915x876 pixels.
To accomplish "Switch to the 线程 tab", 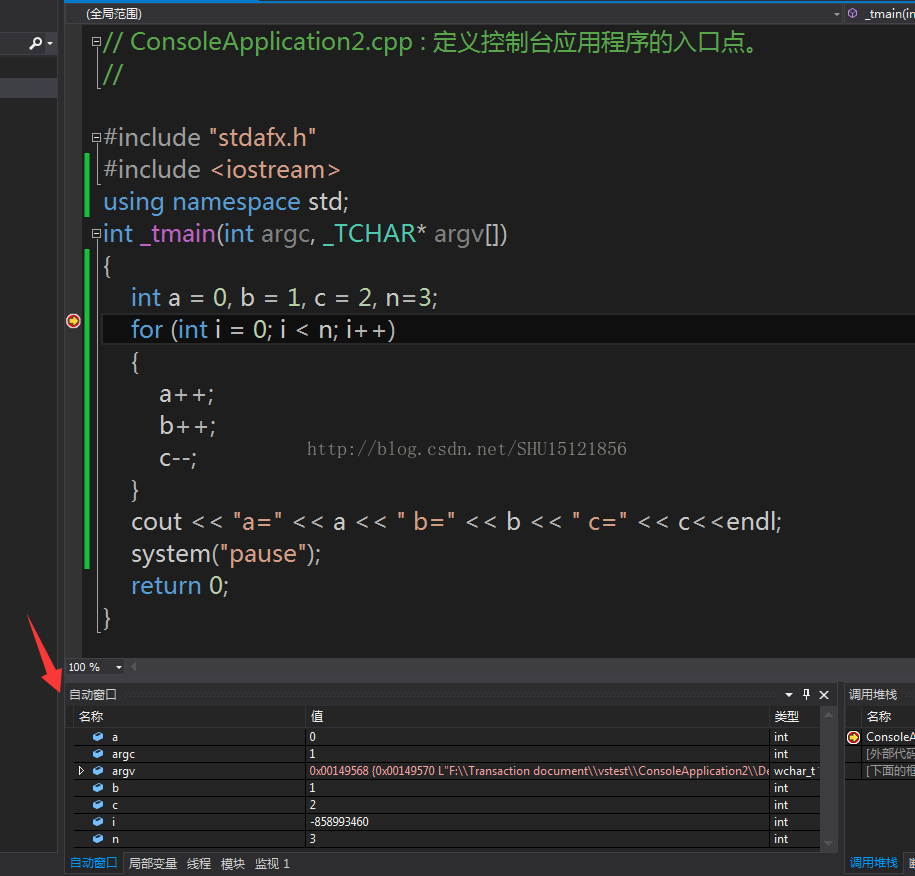I will [x=199, y=864].
